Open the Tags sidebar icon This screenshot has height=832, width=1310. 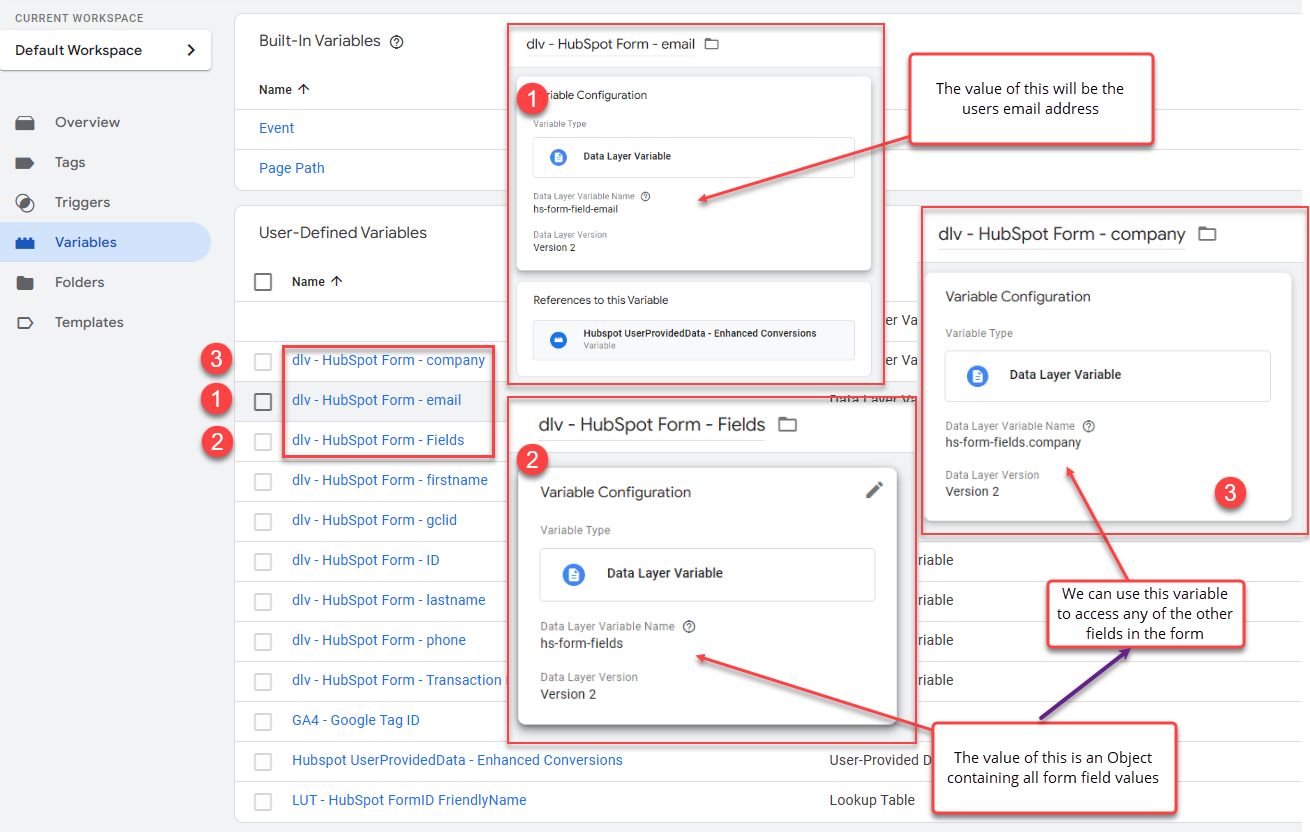tap(25, 163)
